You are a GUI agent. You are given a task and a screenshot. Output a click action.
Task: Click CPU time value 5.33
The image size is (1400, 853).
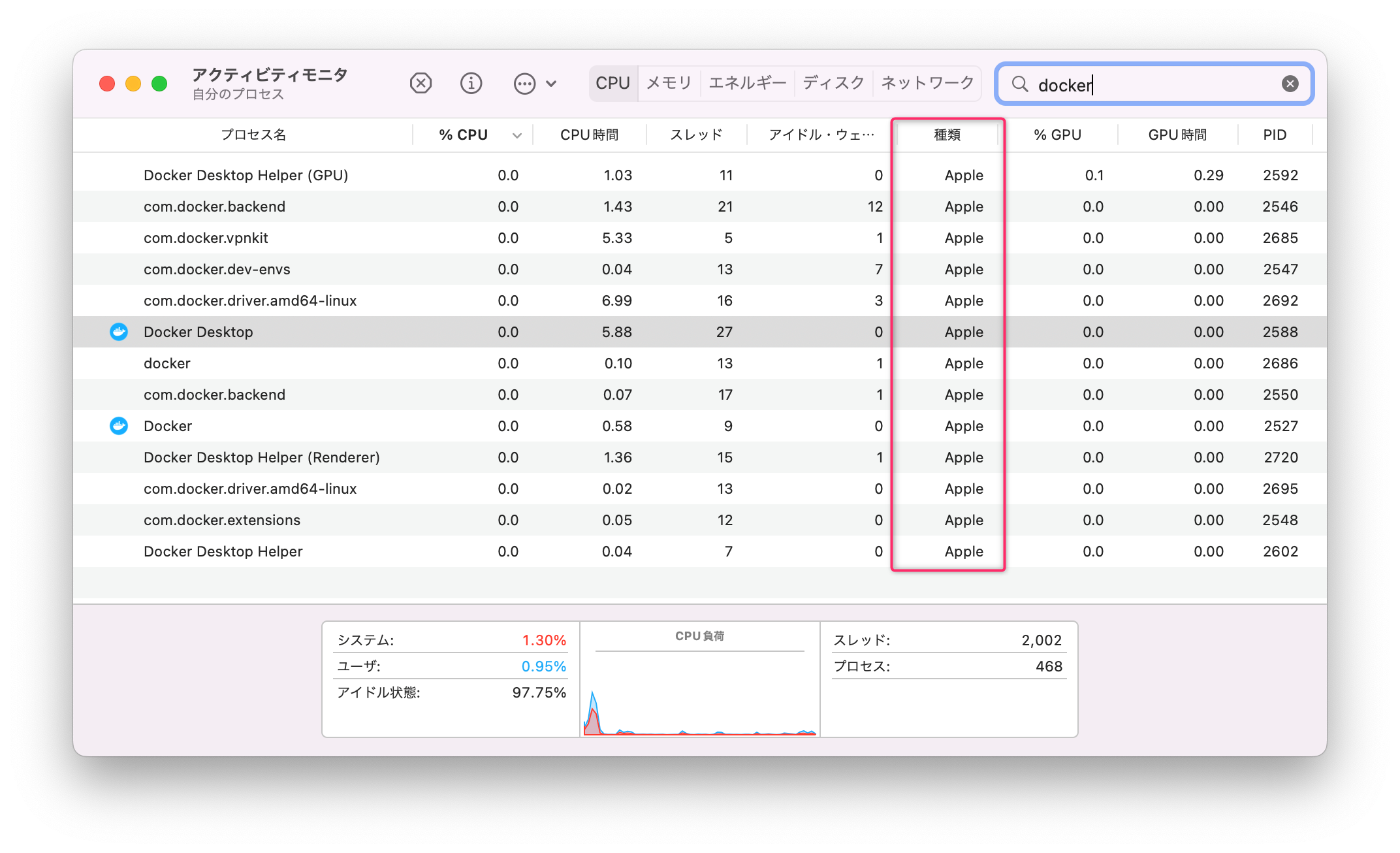[617, 238]
